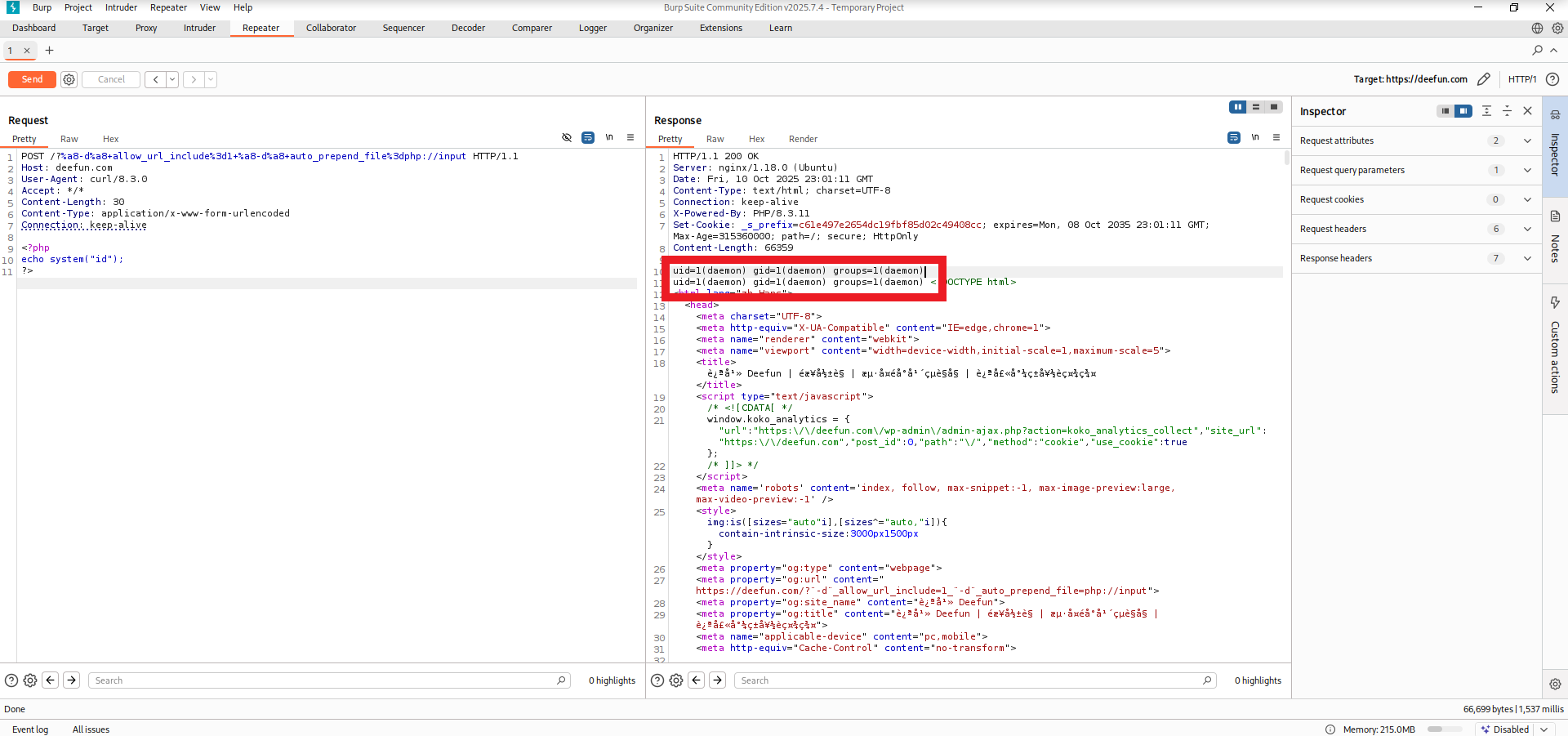Open All issues
This screenshot has height=736, width=1568.
91,729
